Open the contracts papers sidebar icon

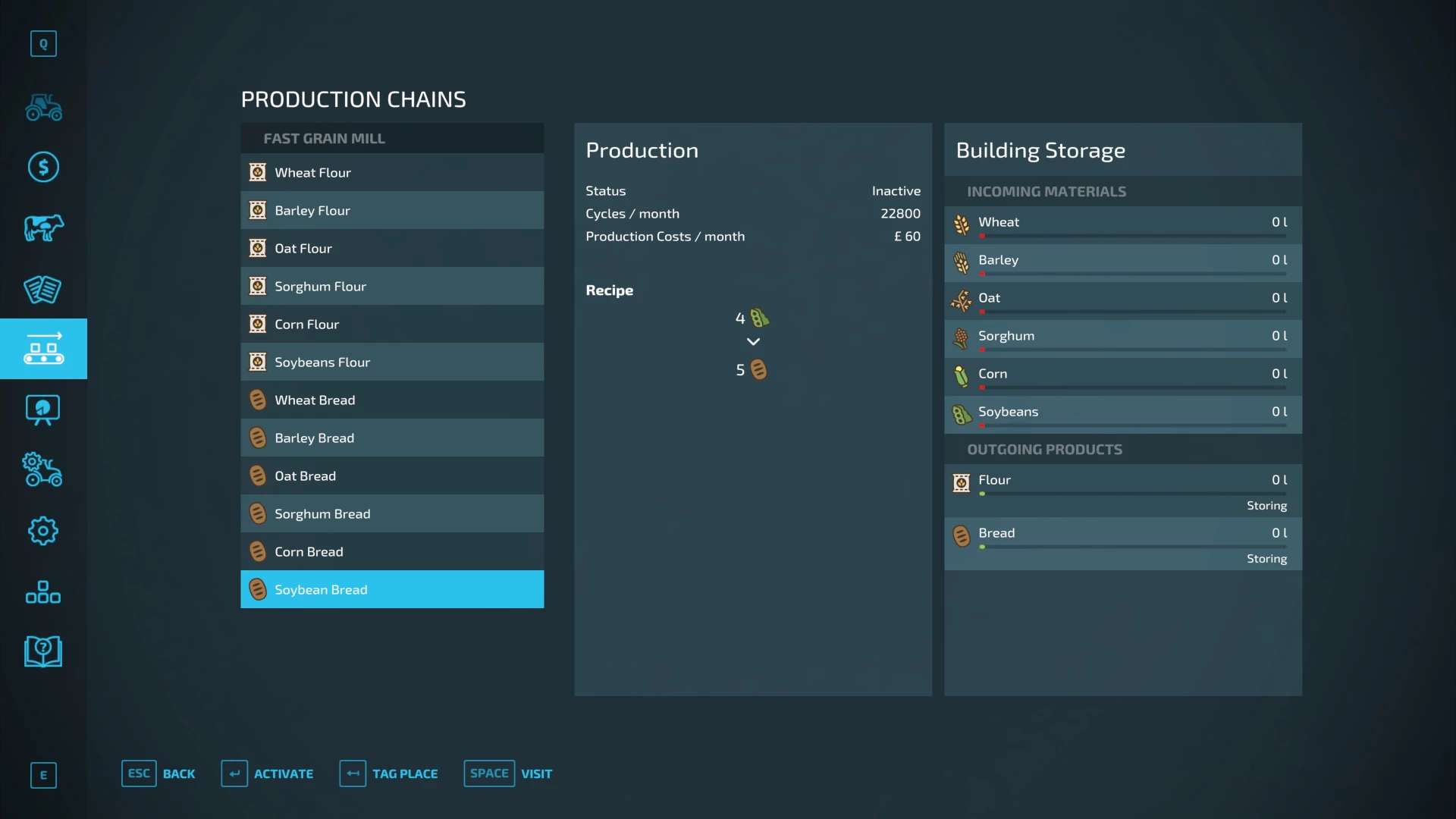point(43,289)
